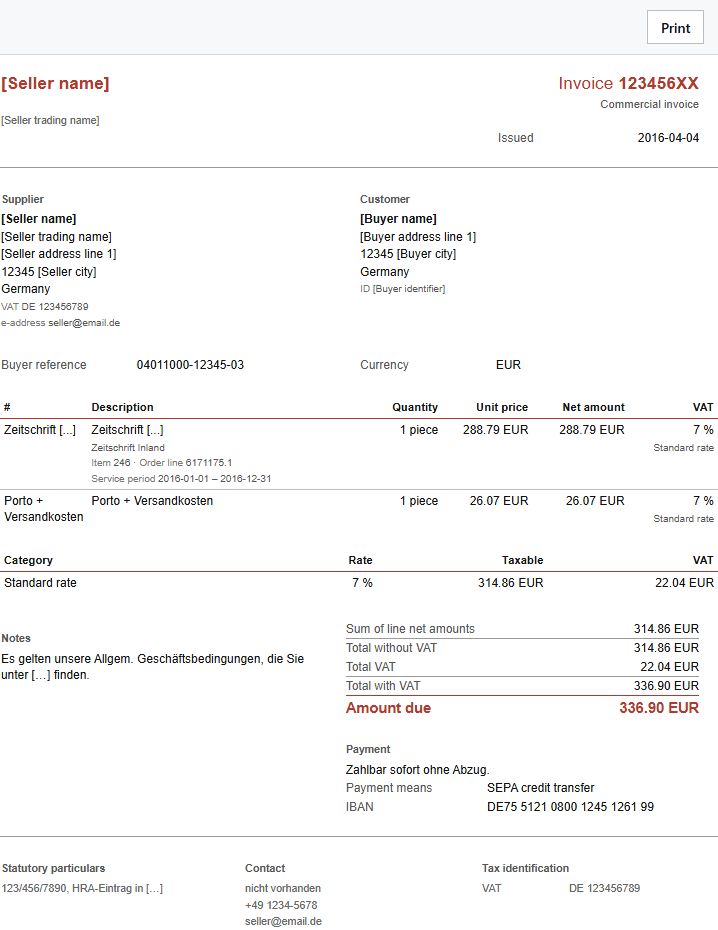Viewport: 718px width, 930px height.
Task: Select buyer reference 04011000-12345-03
Action: click(x=190, y=365)
